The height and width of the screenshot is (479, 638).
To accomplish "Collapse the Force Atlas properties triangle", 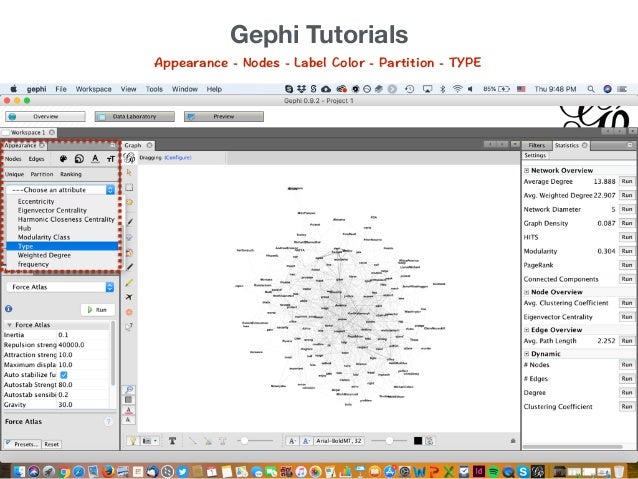I will point(9,325).
